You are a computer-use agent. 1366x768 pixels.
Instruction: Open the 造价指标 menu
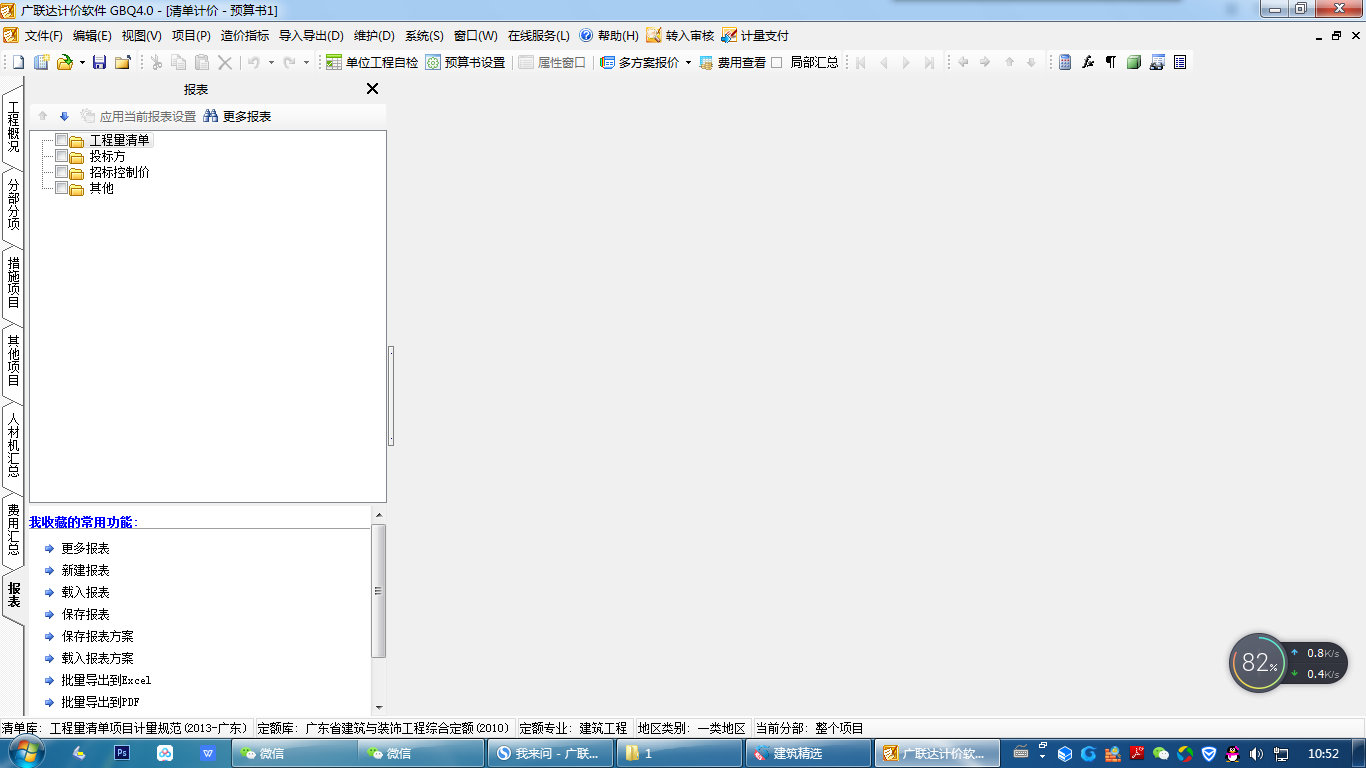(245, 35)
